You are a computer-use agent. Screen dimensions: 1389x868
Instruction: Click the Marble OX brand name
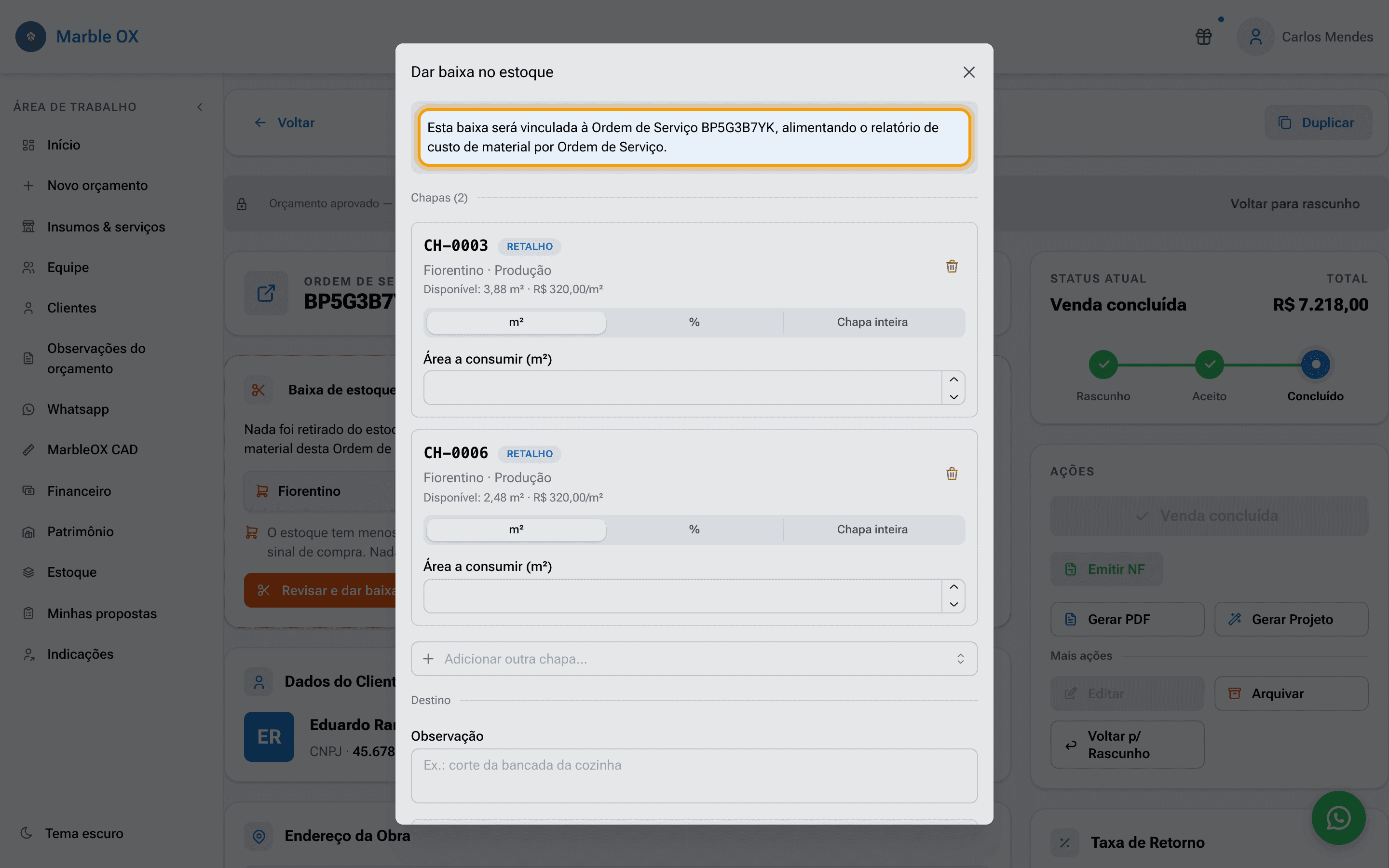[97, 37]
